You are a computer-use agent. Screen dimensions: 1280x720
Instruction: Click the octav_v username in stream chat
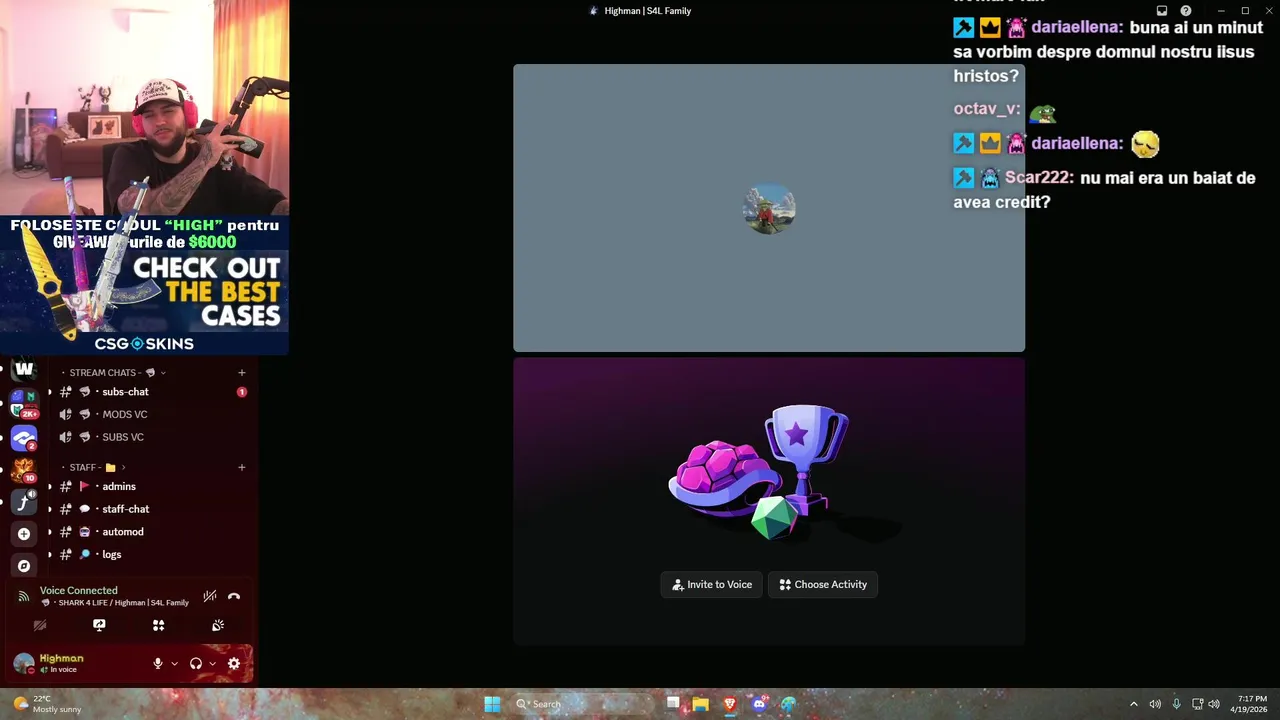pyautogui.click(x=987, y=109)
